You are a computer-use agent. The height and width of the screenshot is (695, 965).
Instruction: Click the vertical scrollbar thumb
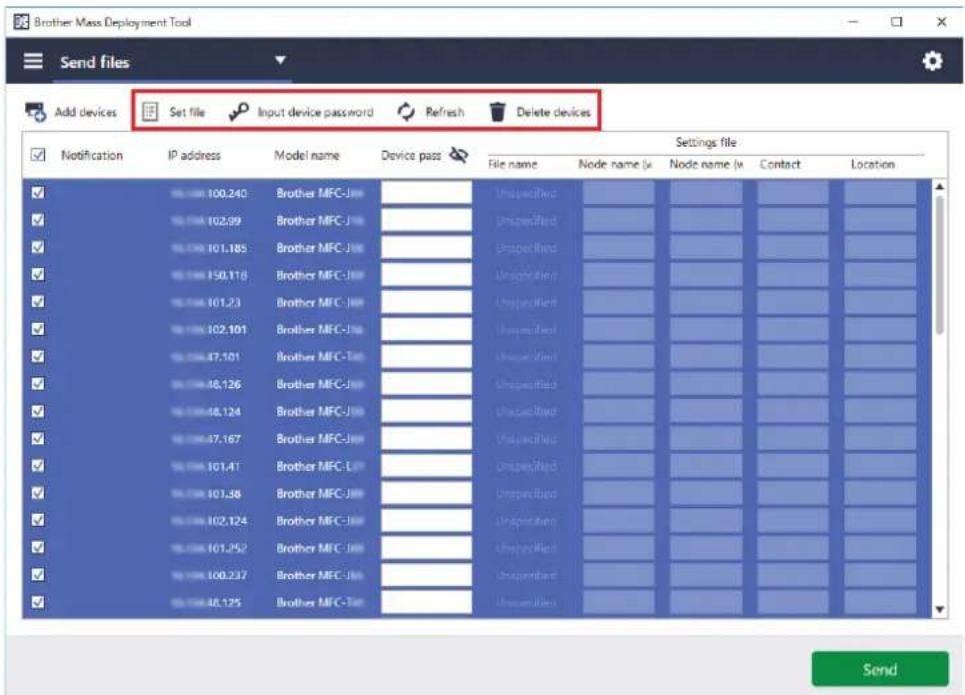coord(939,265)
